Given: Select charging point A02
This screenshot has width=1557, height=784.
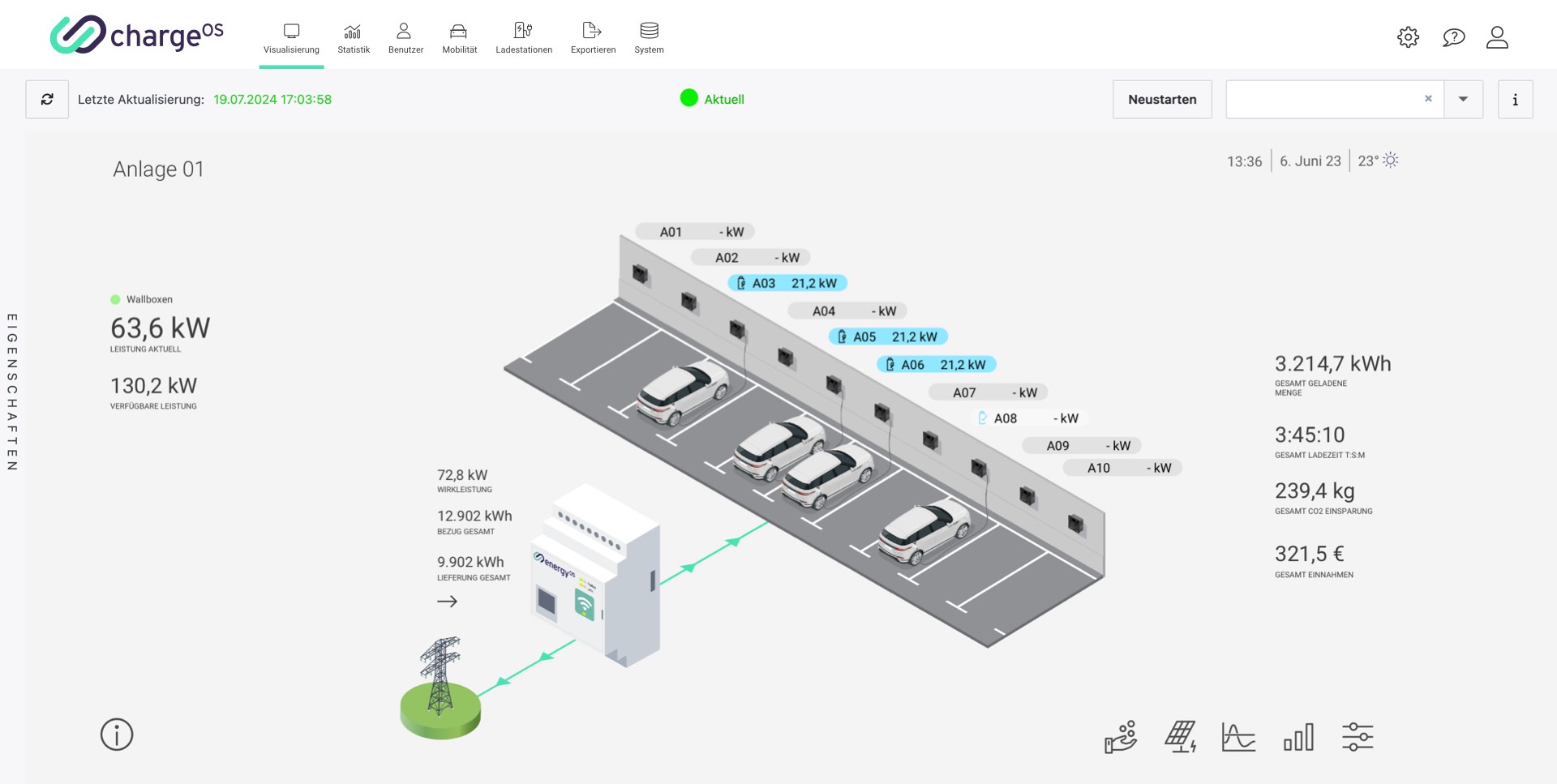Looking at the screenshot, I should click(x=750, y=258).
